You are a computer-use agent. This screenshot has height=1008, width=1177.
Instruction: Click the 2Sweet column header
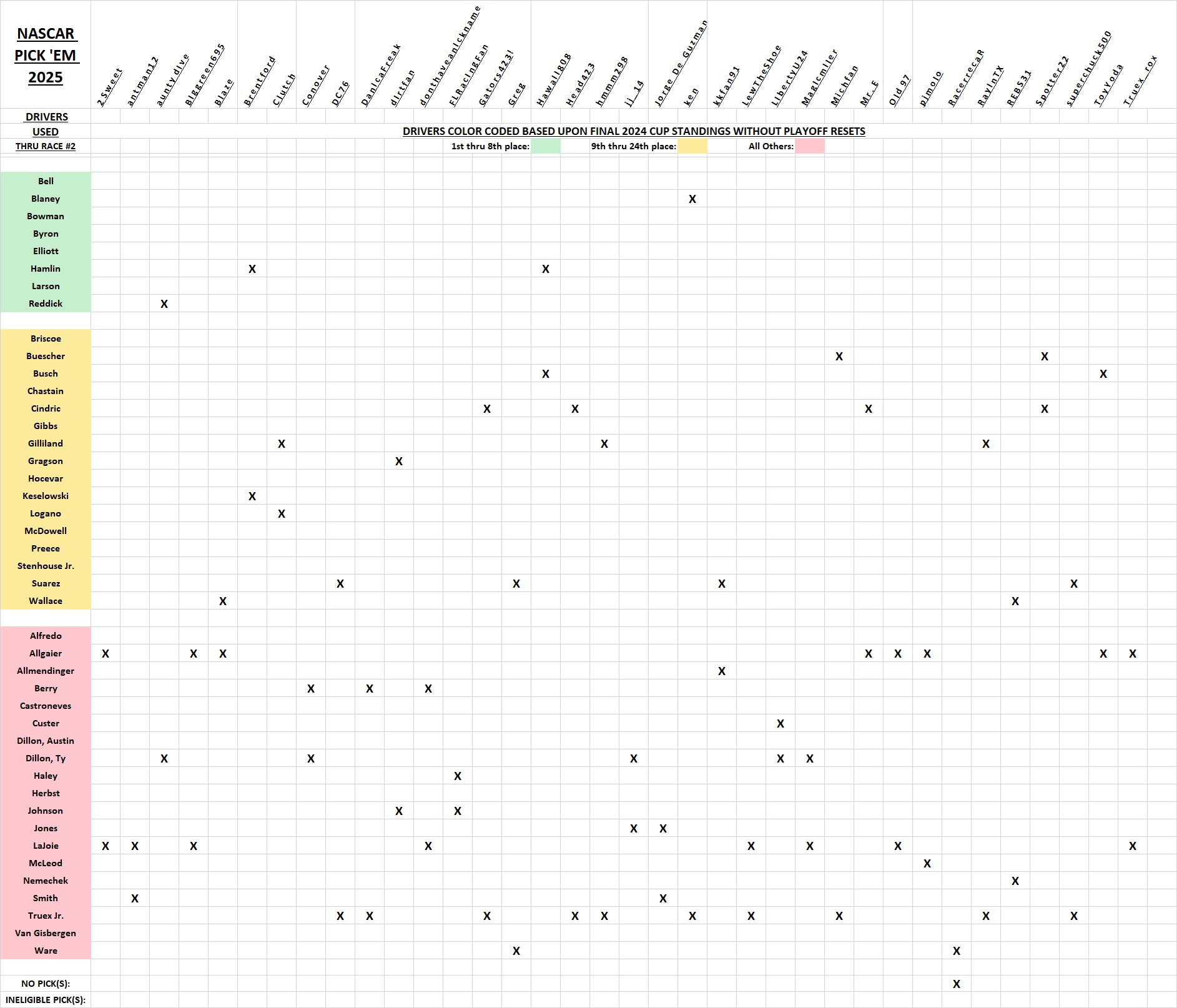click(x=110, y=87)
